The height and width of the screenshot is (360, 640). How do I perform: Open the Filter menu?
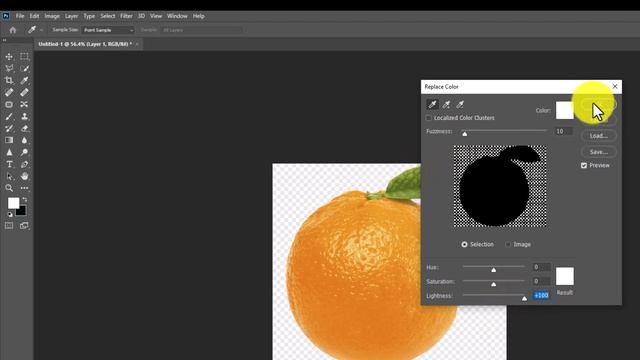click(126, 16)
